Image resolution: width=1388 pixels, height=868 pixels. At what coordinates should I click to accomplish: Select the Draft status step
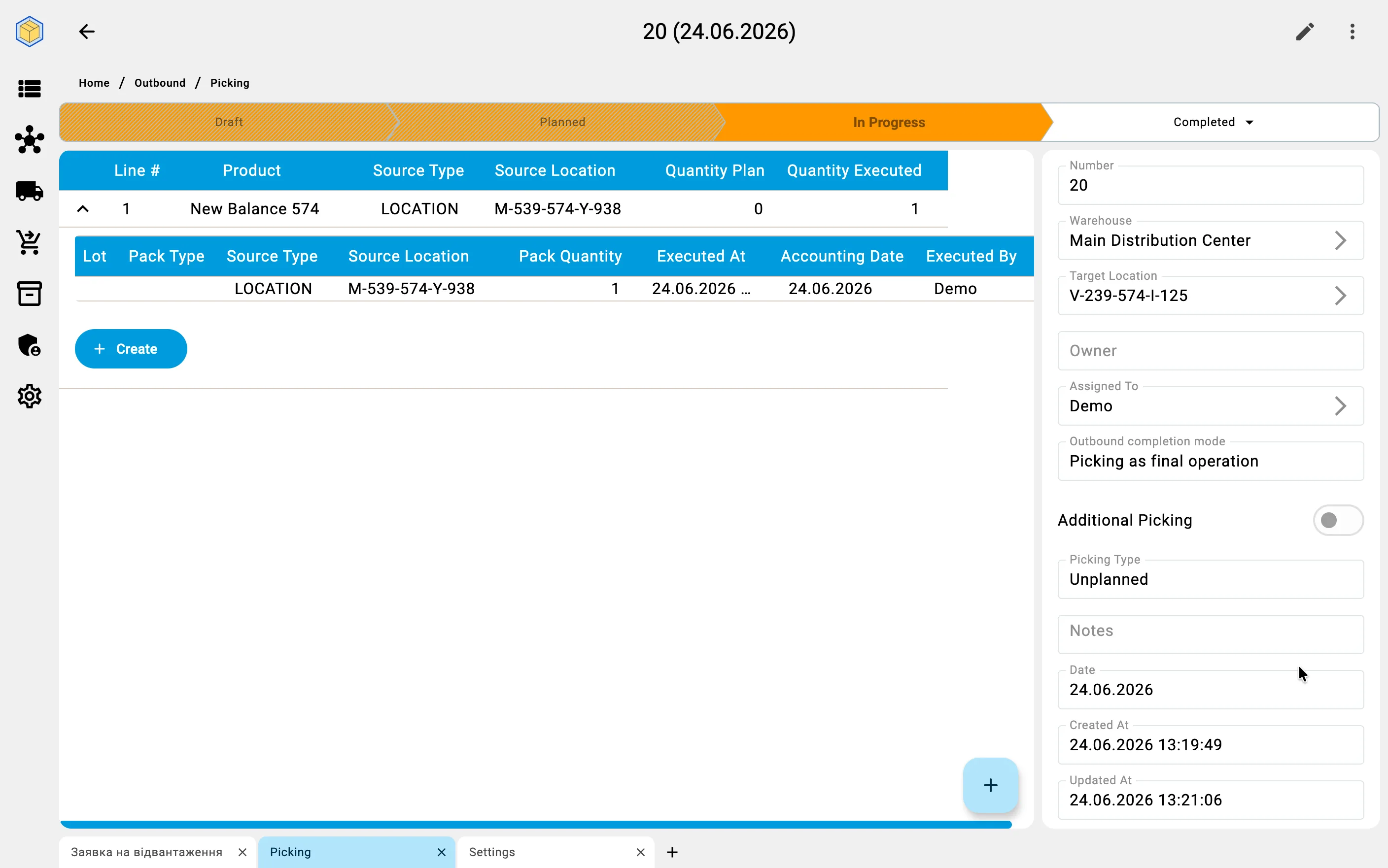[x=229, y=122]
